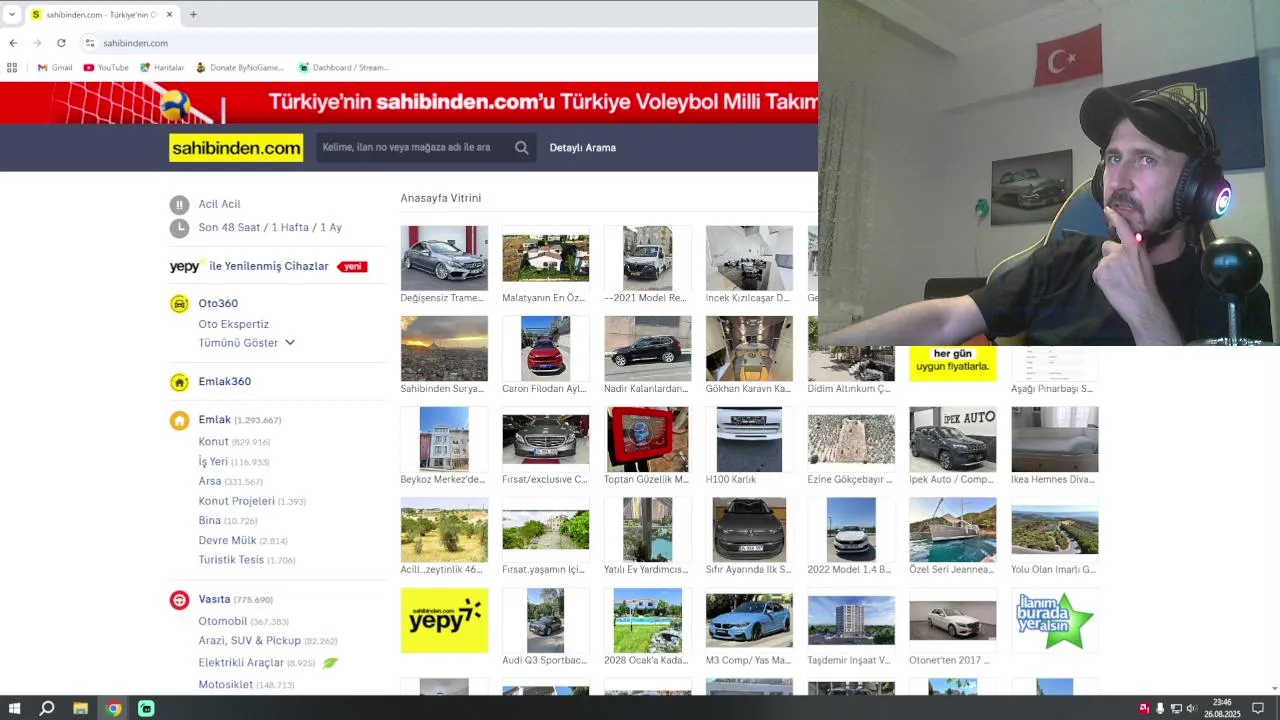This screenshot has height=720, width=1280.
Task: Open the green app in the taskbar
Action: click(146, 708)
